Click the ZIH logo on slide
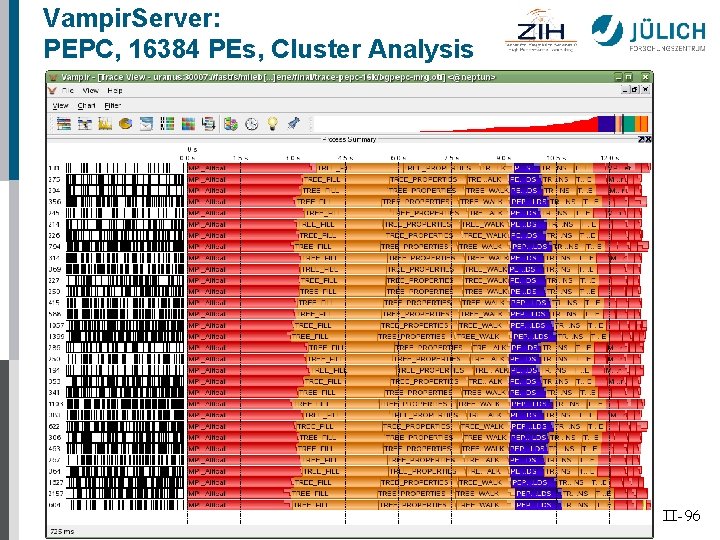Screen dimensions: 720x540 541,29
